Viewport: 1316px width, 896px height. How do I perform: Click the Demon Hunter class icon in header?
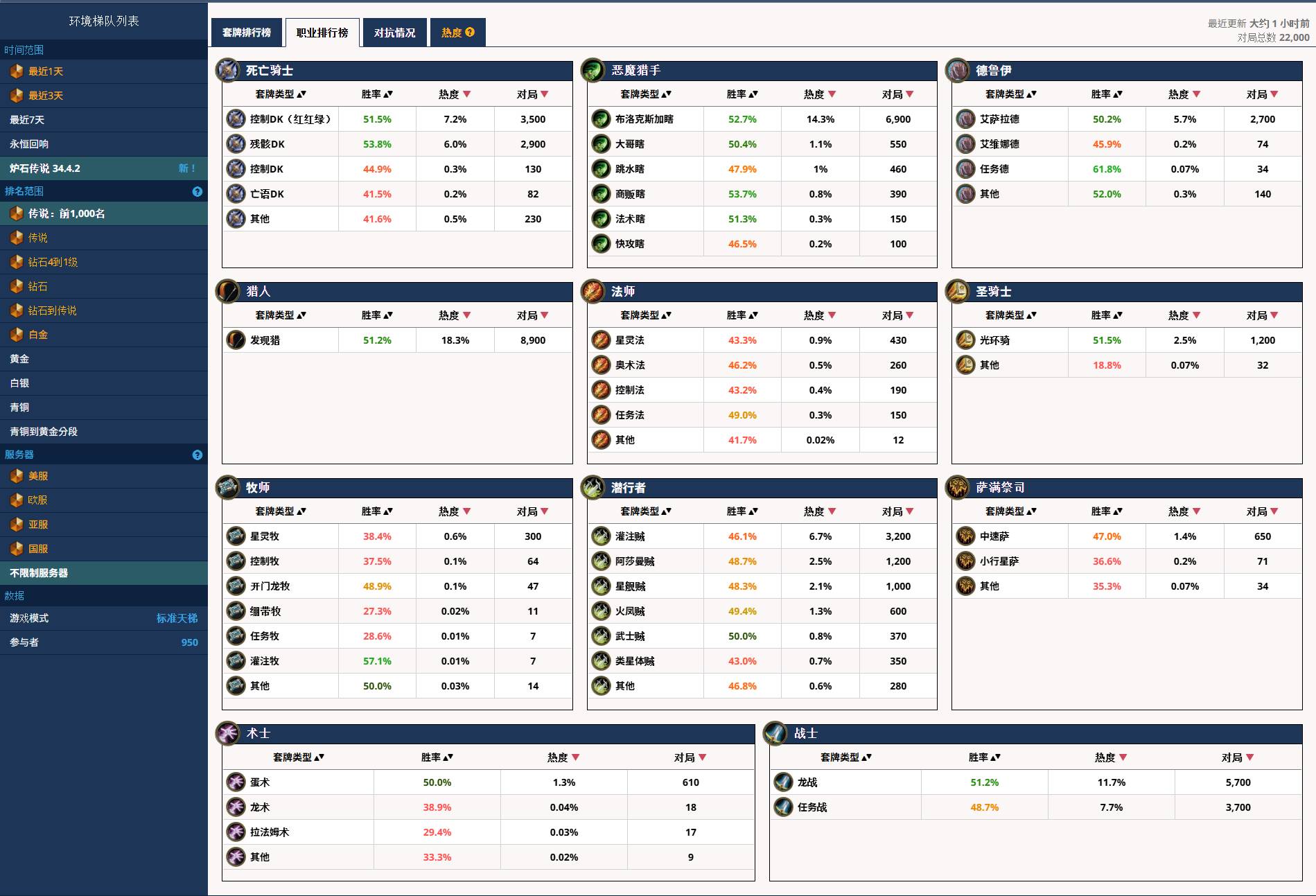[593, 71]
